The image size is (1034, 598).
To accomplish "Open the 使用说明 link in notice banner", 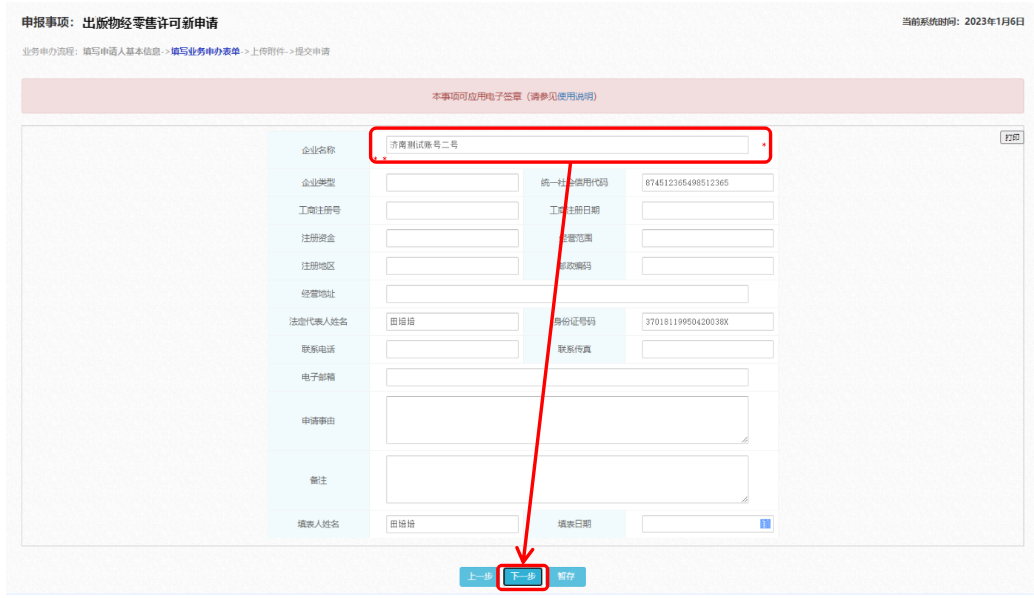I will click(576, 96).
